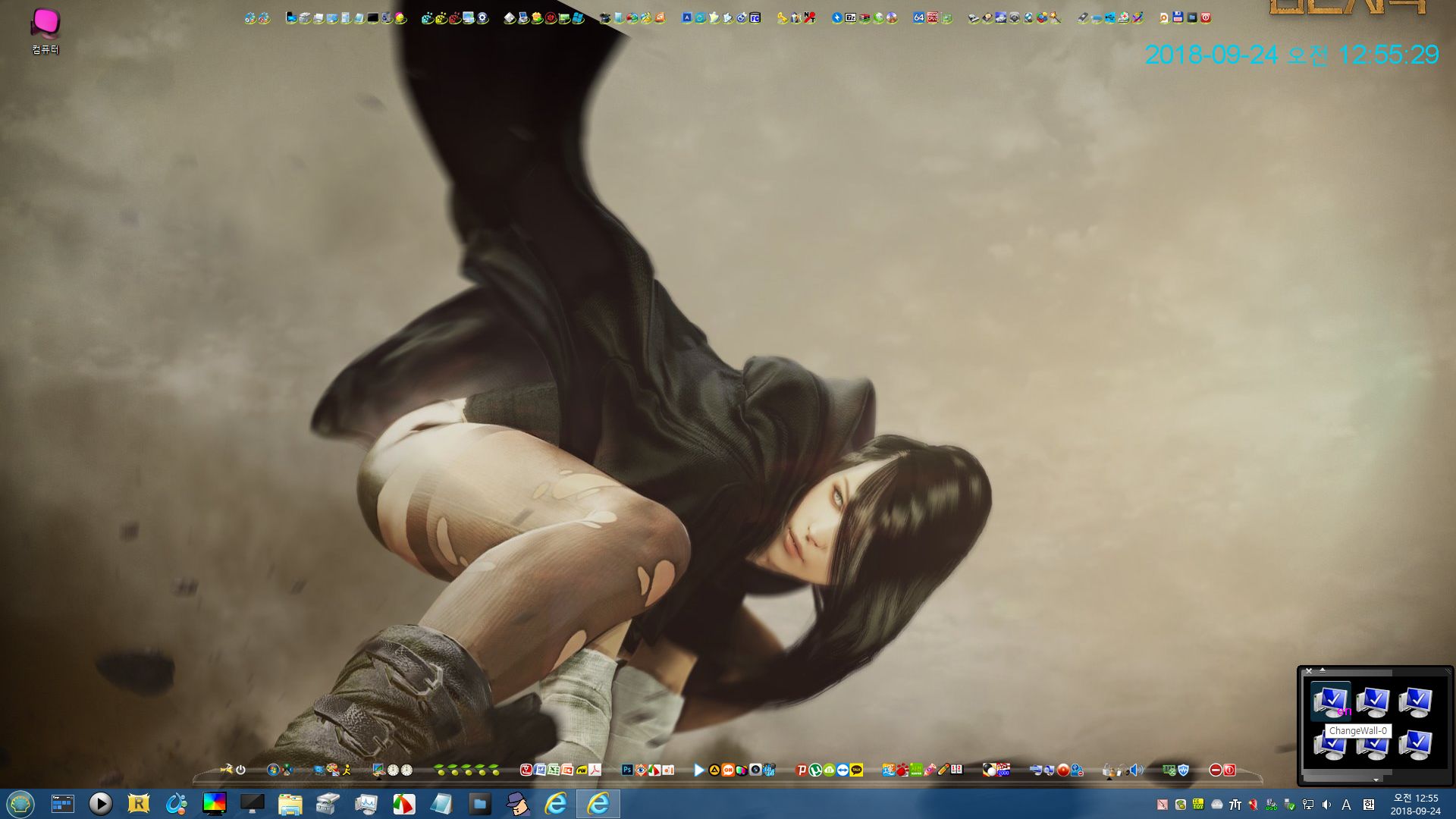This screenshot has width=1456, height=819.
Task: Launch Excel from the bottom dock
Action: (554, 770)
